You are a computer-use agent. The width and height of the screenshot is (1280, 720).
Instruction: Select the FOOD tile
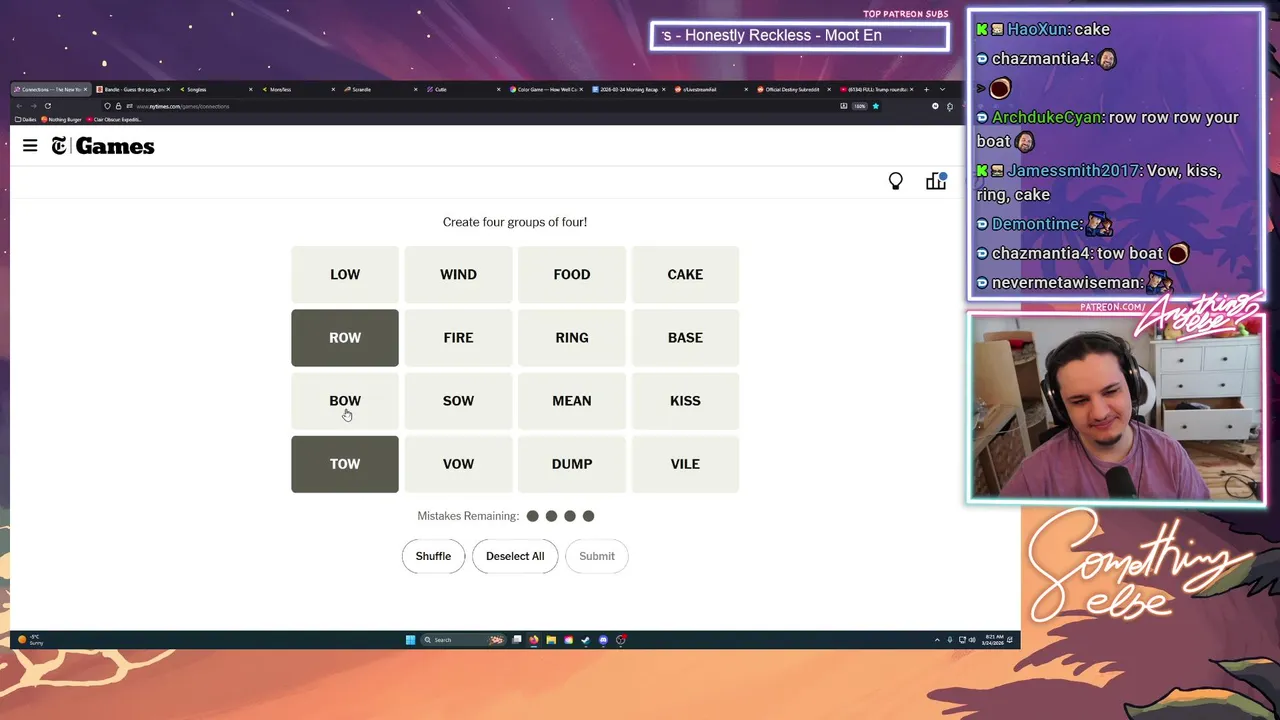click(572, 274)
